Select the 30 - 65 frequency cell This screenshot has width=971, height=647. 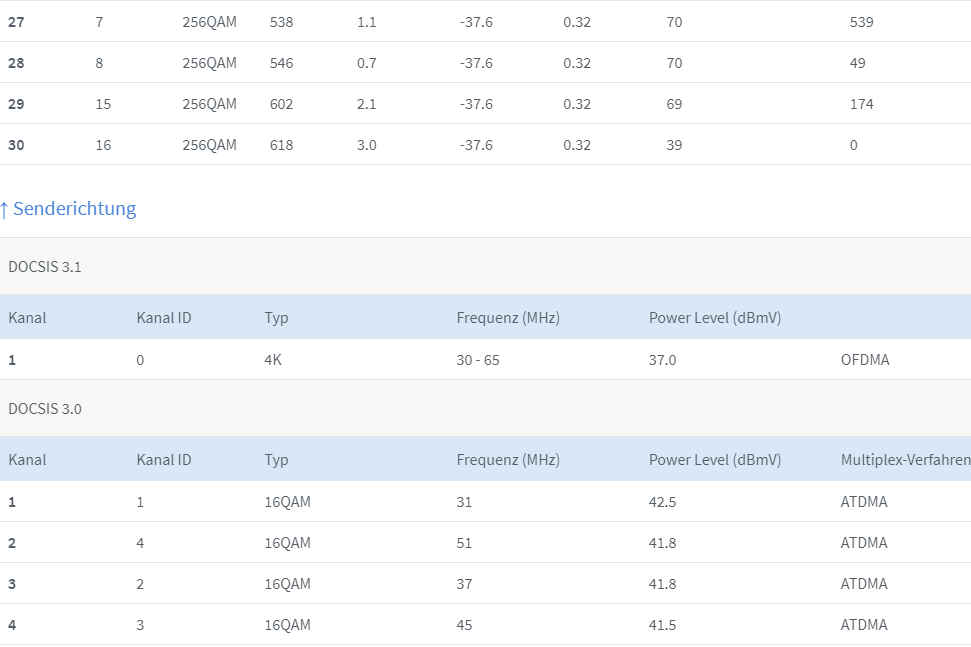[x=477, y=360]
